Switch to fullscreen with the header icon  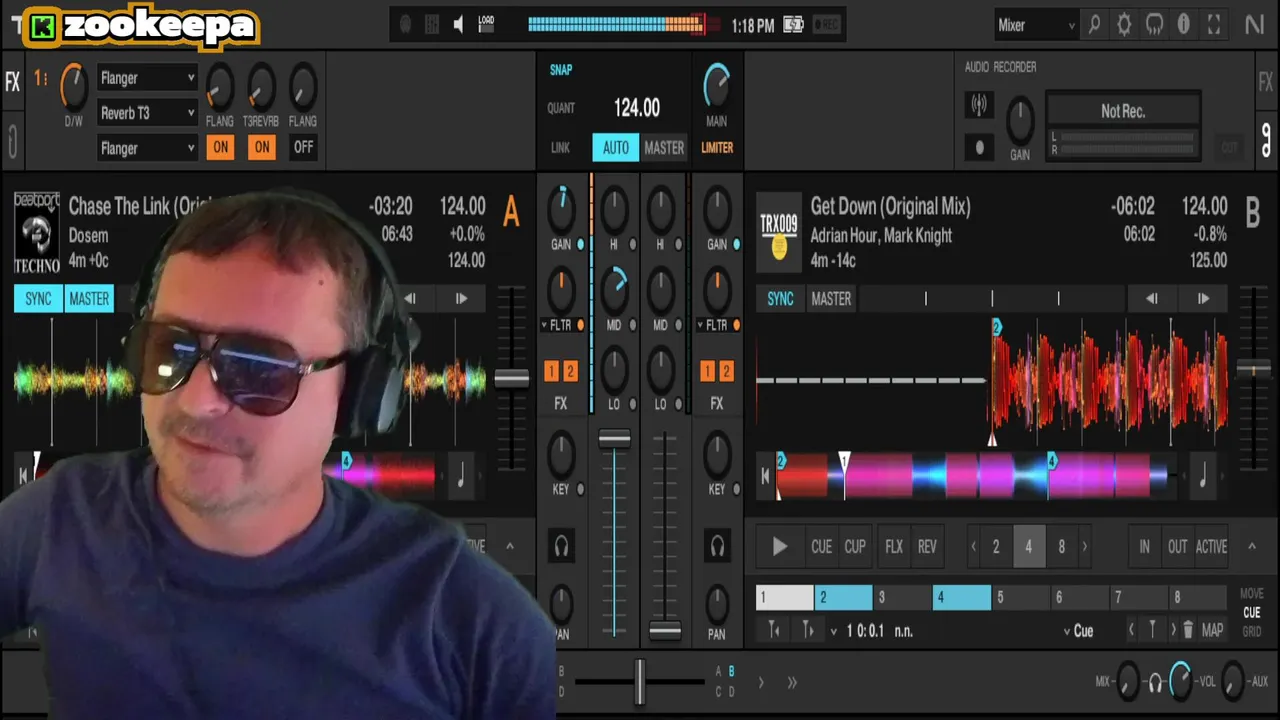point(1214,25)
